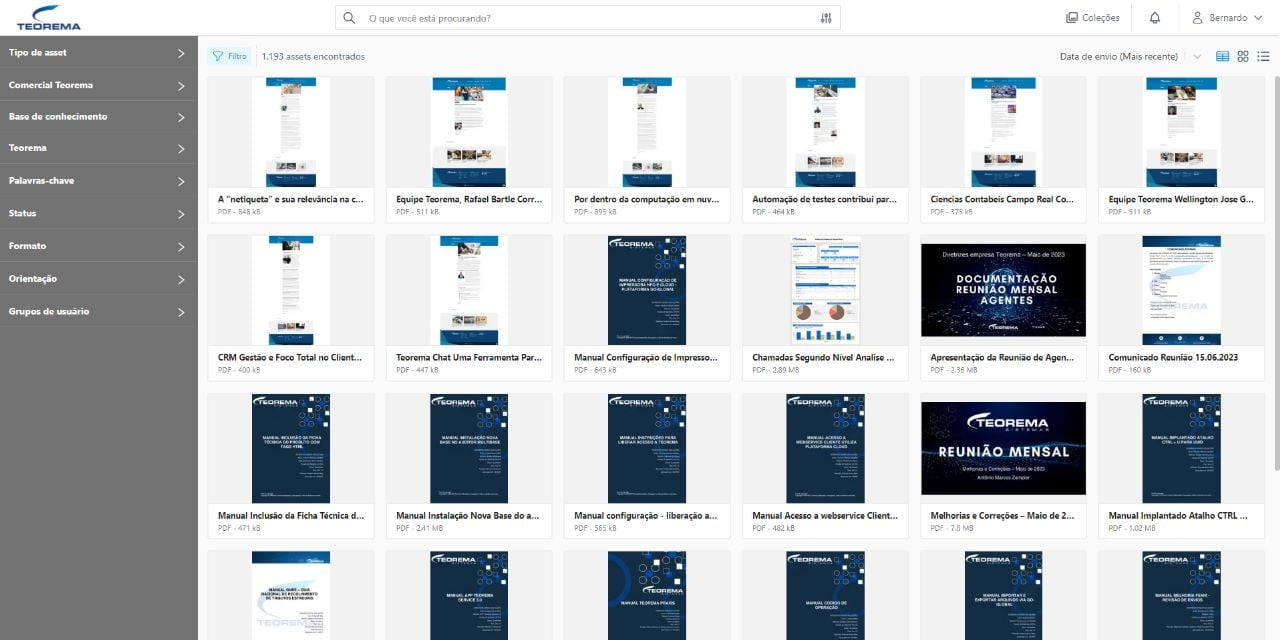Switch to the card view layout icon
This screenshot has height=640, width=1280.
pos(1223,57)
